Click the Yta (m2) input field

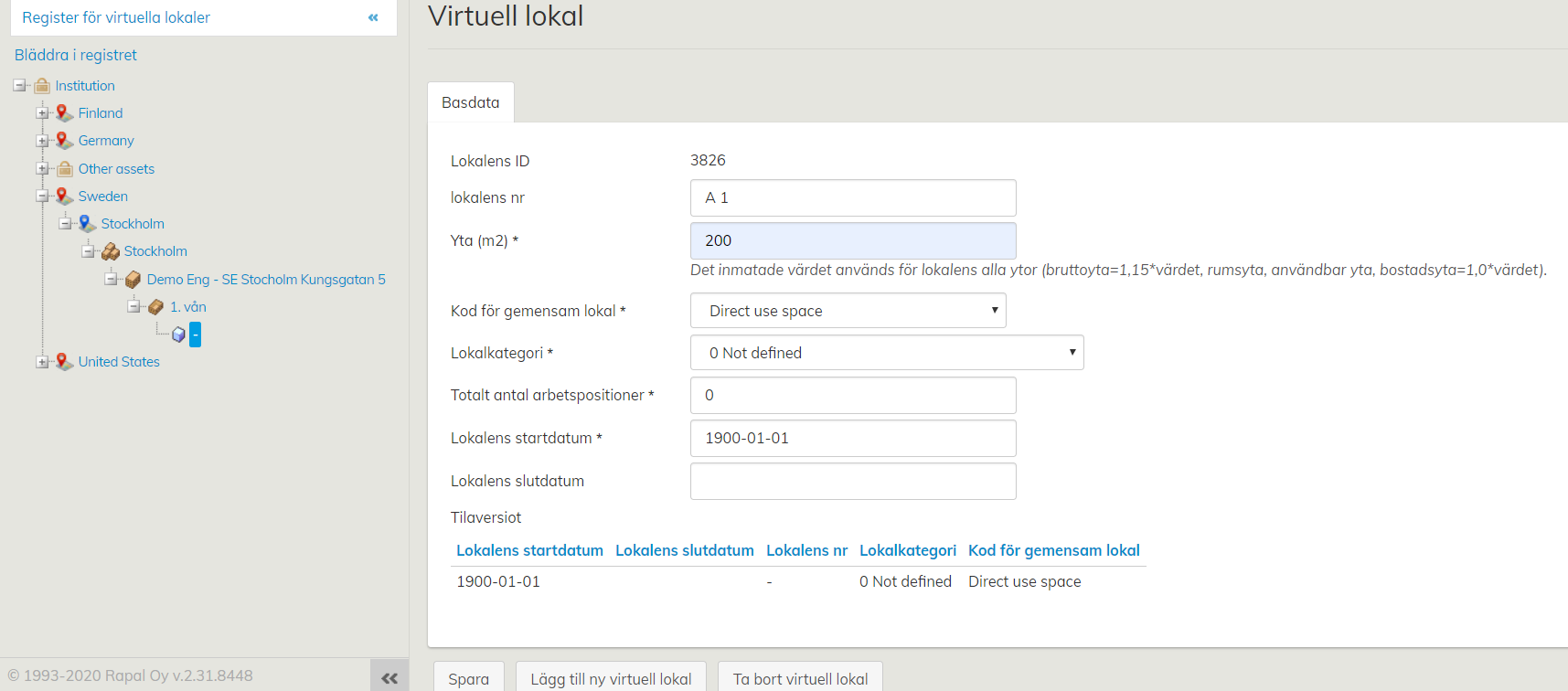tap(852, 240)
